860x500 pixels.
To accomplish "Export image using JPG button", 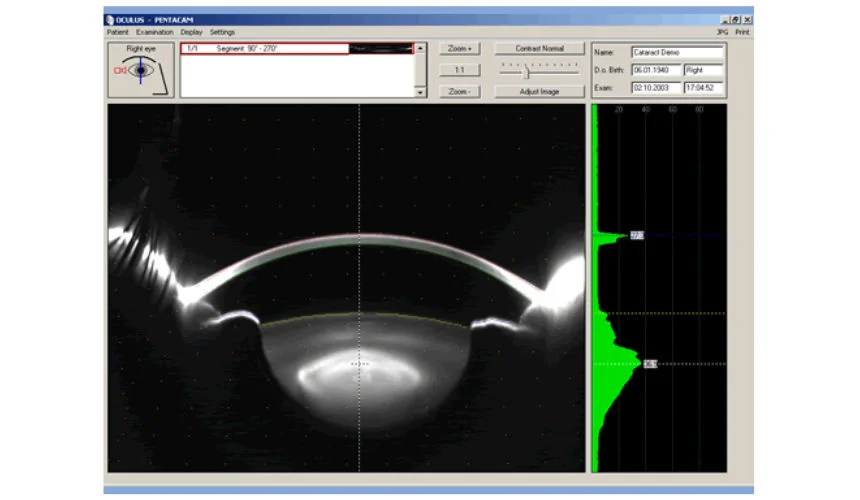I will (x=723, y=32).
